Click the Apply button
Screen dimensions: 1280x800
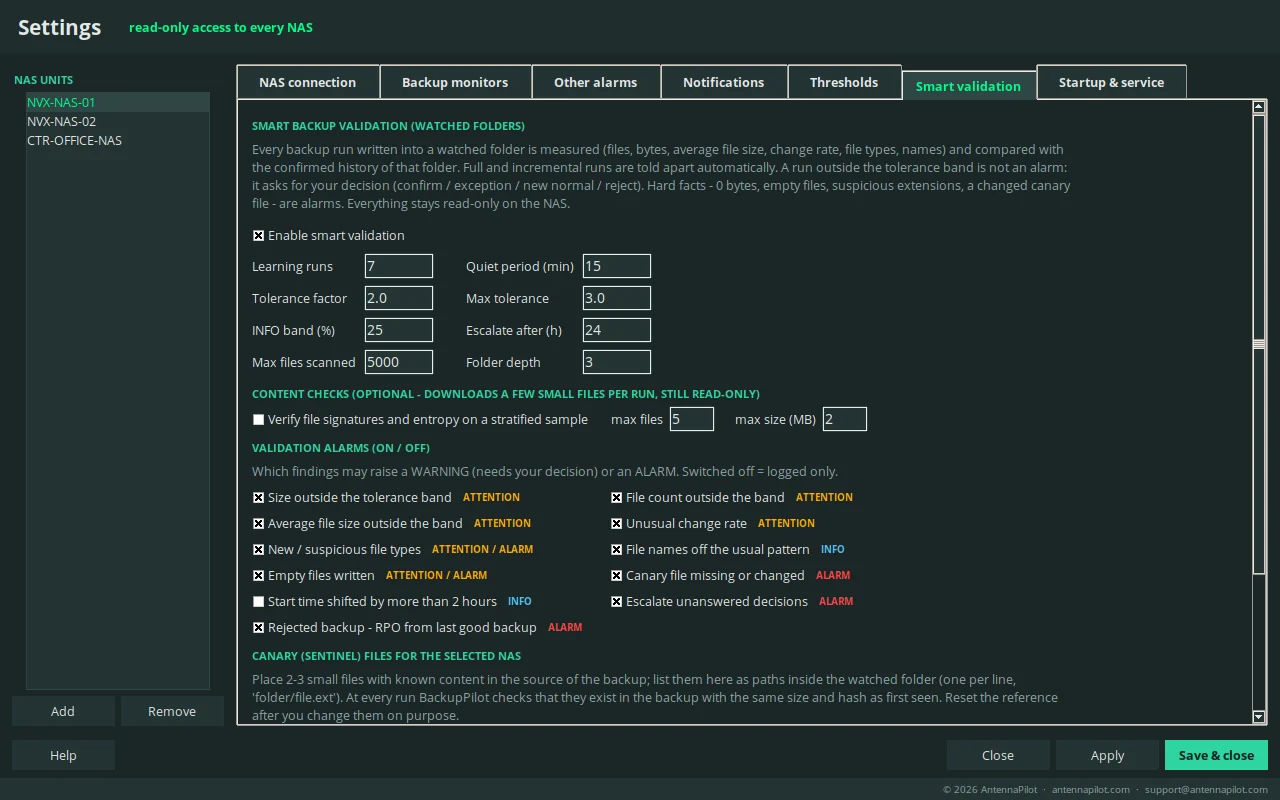tap(1107, 755)
